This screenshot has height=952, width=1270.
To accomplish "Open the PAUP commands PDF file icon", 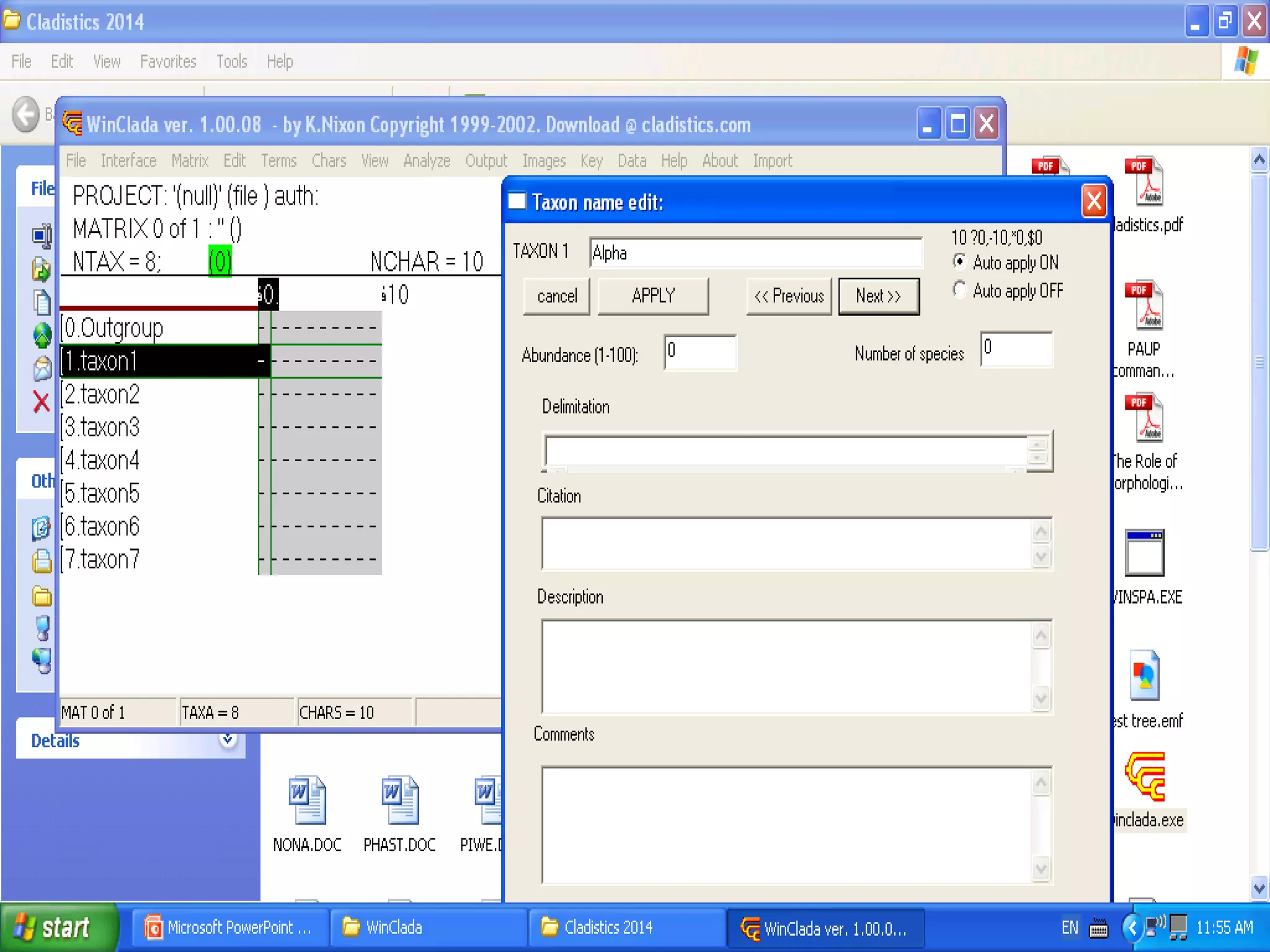I will 1145,306.
